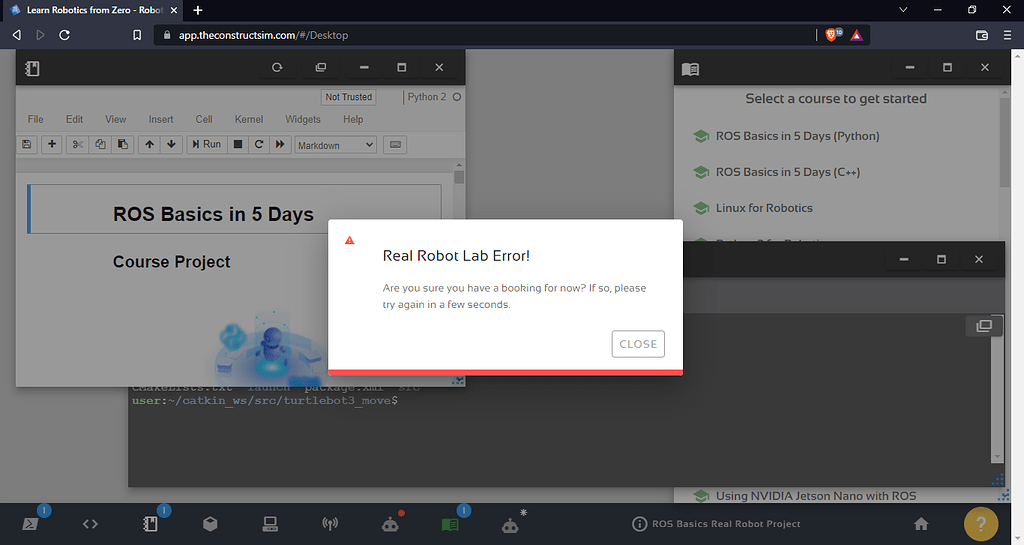Move selected cell up with arrow icon
The width and height of the screenshot is (1024, 545).
click(150, 144)
